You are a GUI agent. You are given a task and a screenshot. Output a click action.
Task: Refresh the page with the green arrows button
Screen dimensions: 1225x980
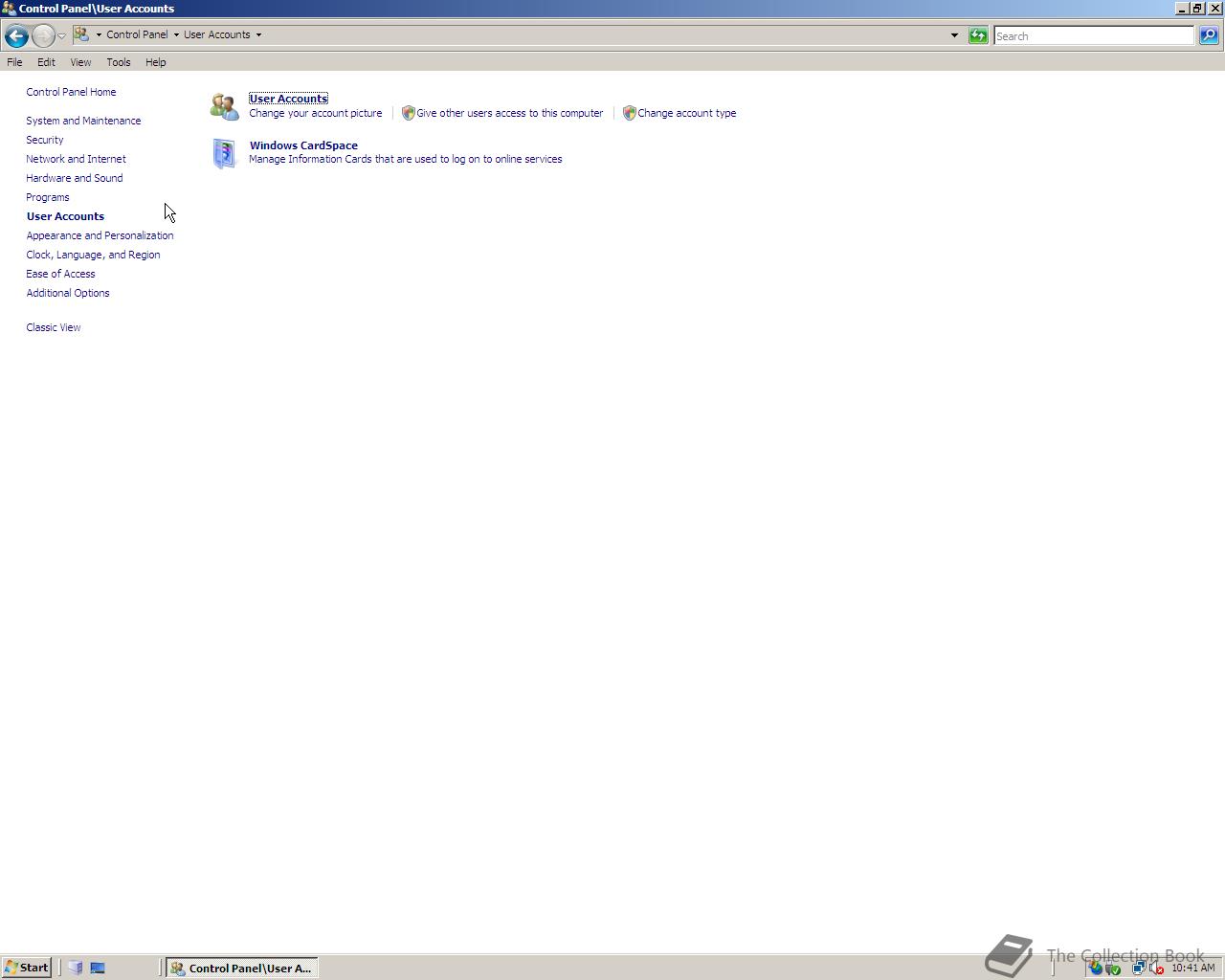click(978, 35)
